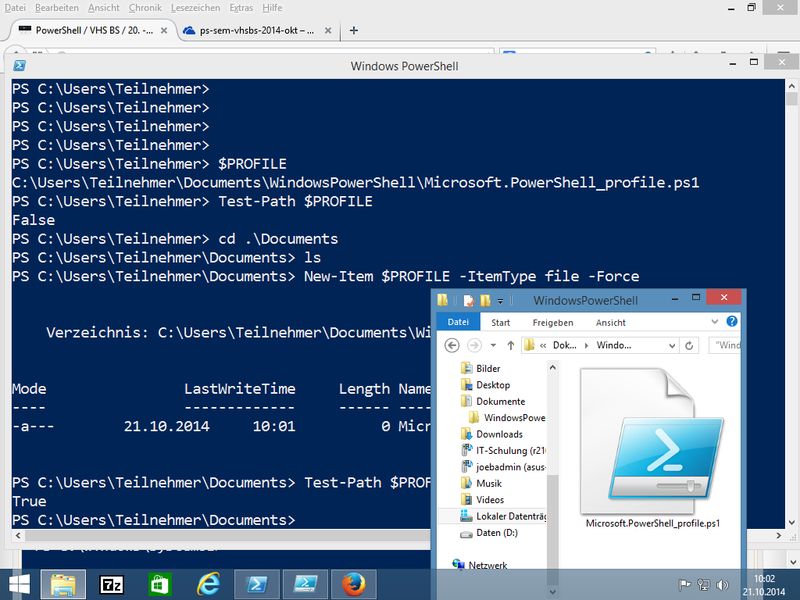This screenshot has width=800, height=600.
Task: Click New Folder icon in Explorer quick access toolbar
Action: (485, 301)
